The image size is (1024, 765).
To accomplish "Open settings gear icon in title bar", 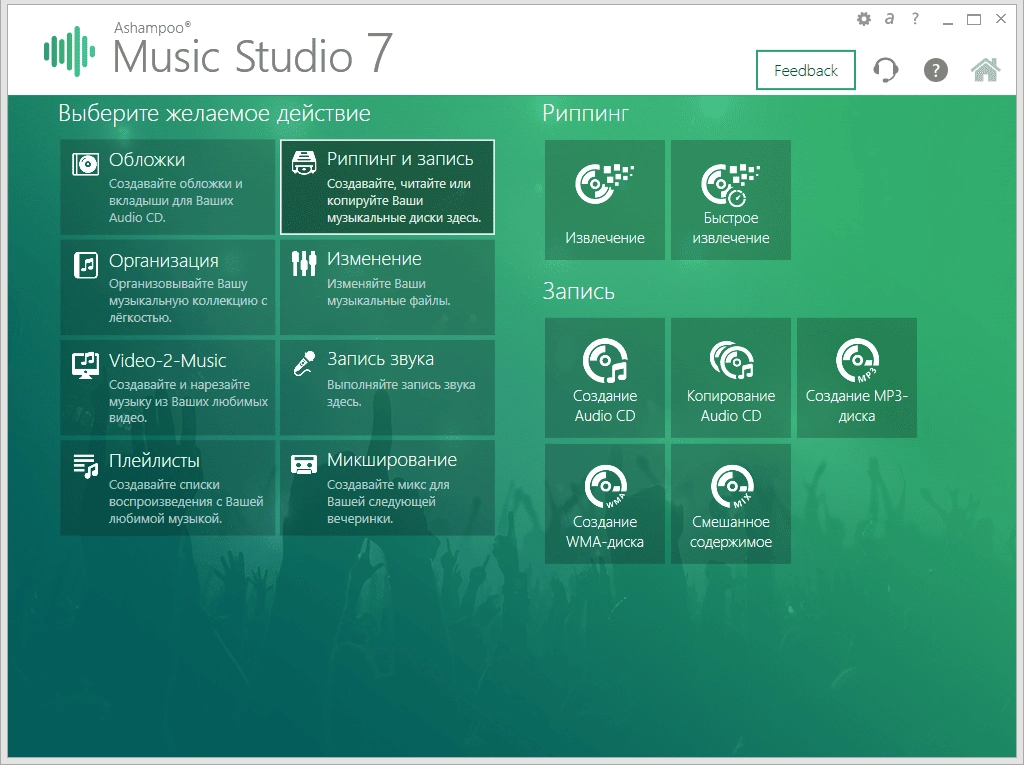I will click(864, 19).
